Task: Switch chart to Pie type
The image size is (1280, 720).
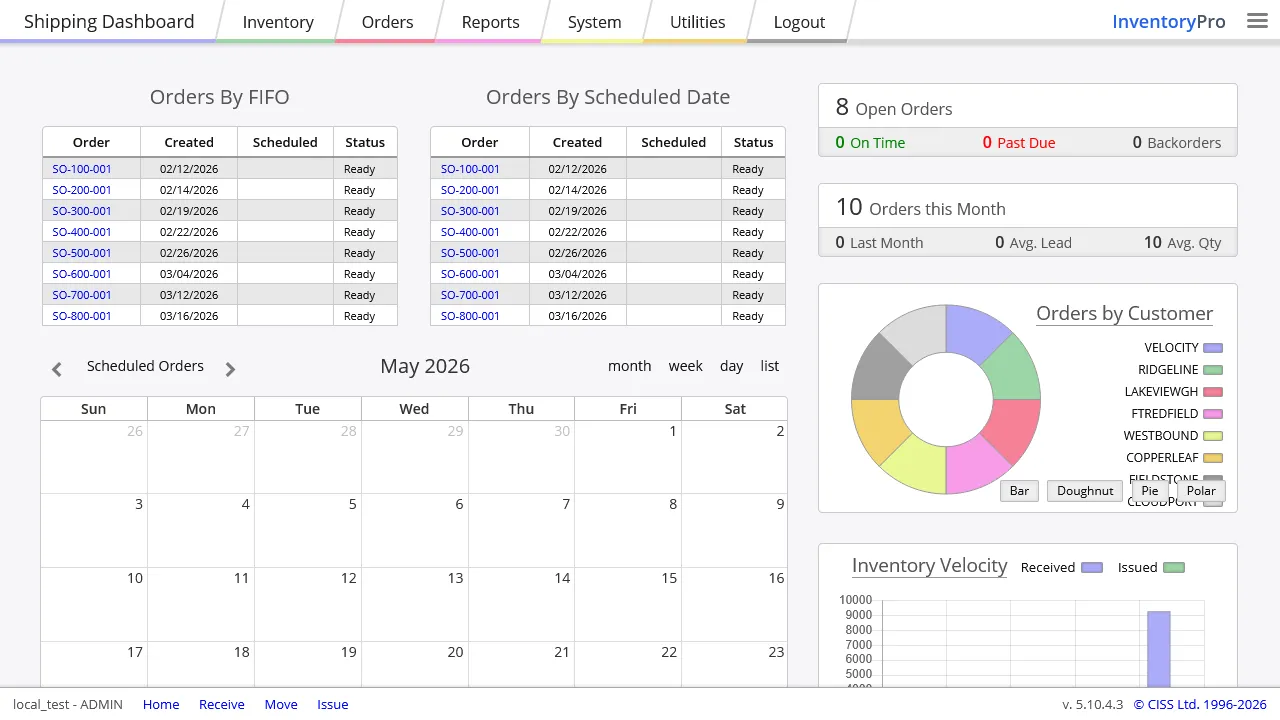Action: tap(1150, 491)
